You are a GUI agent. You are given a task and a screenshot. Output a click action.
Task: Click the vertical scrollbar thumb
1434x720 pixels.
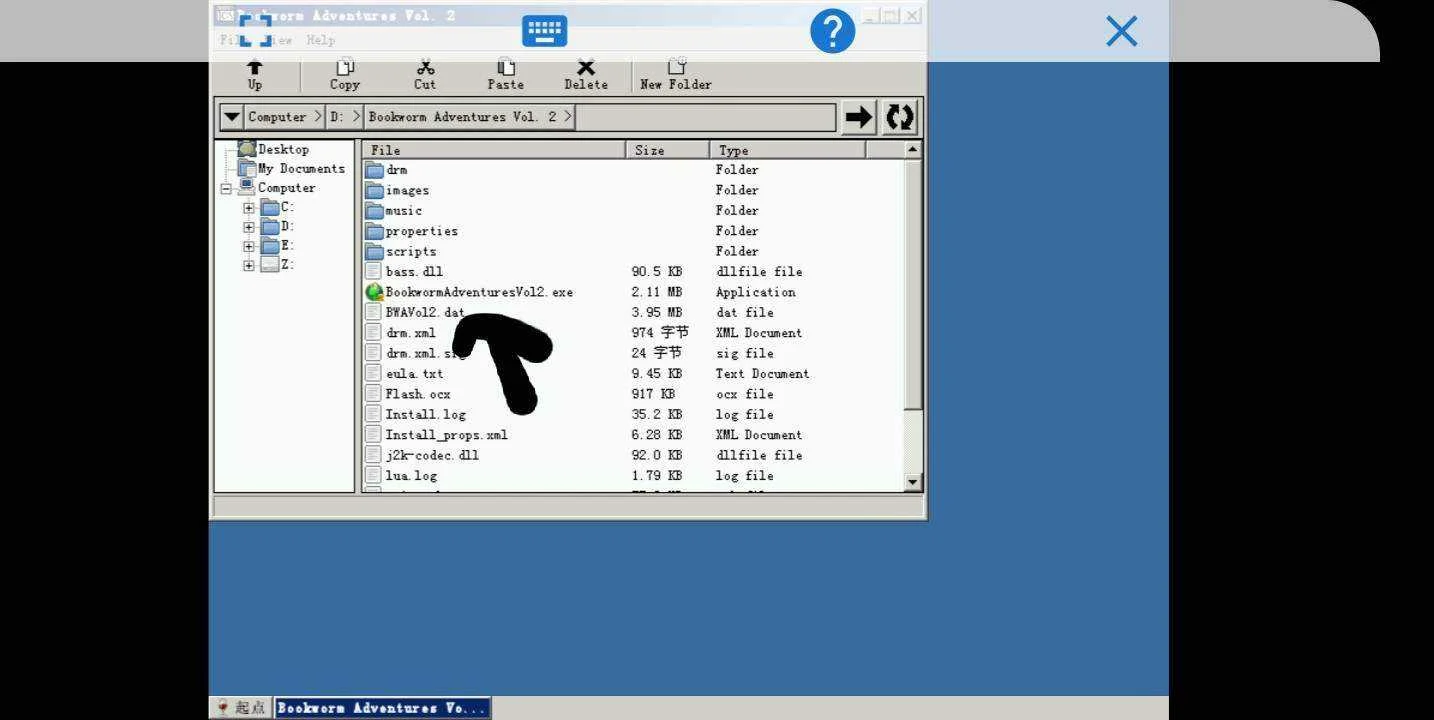(912, 283)
